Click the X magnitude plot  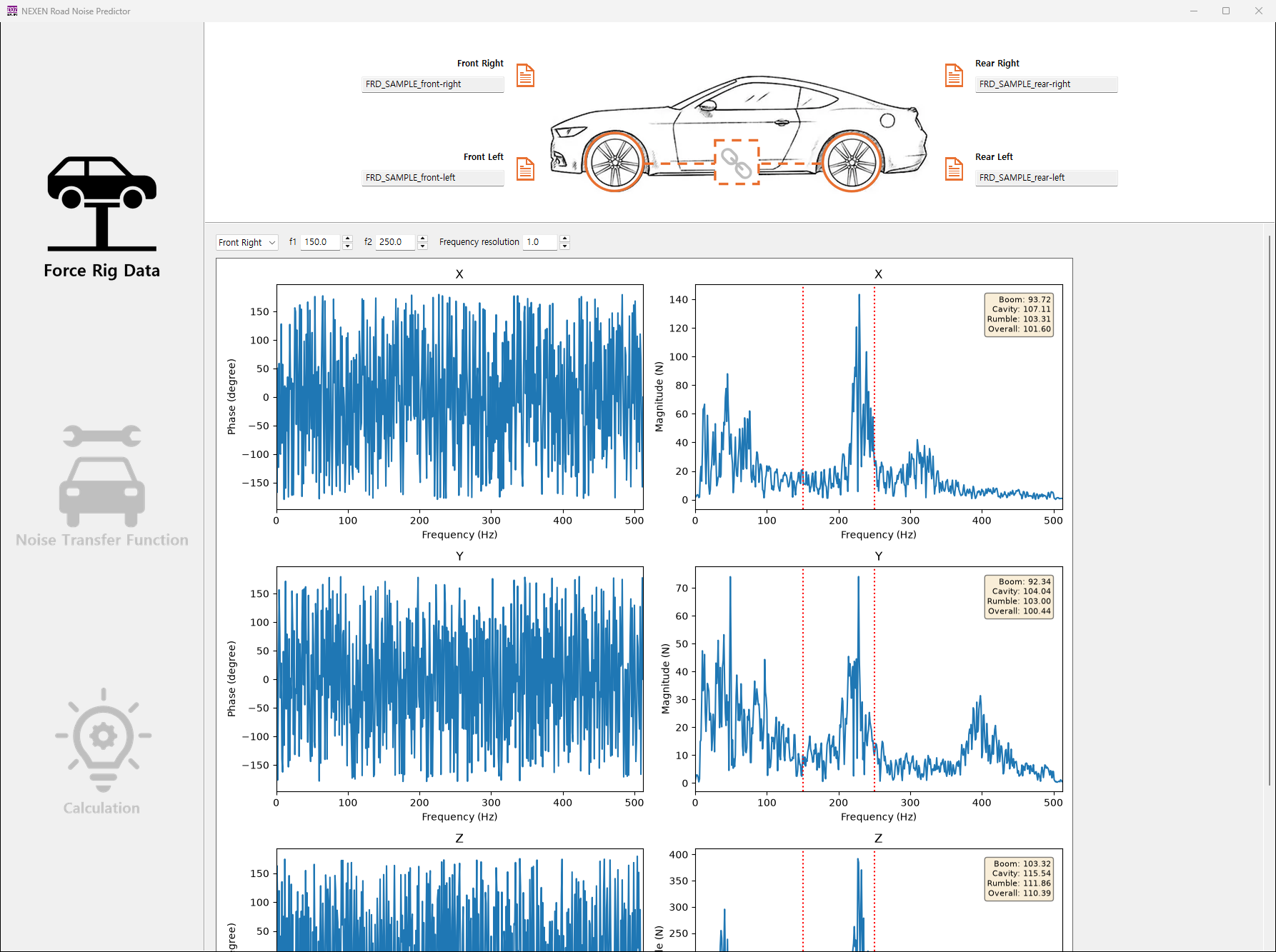879,397
